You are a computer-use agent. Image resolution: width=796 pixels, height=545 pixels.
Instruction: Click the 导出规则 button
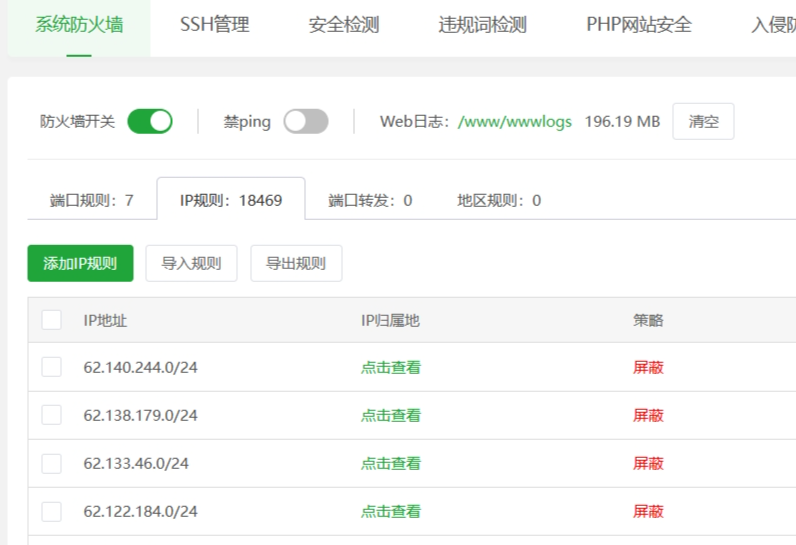pos(295,264)
